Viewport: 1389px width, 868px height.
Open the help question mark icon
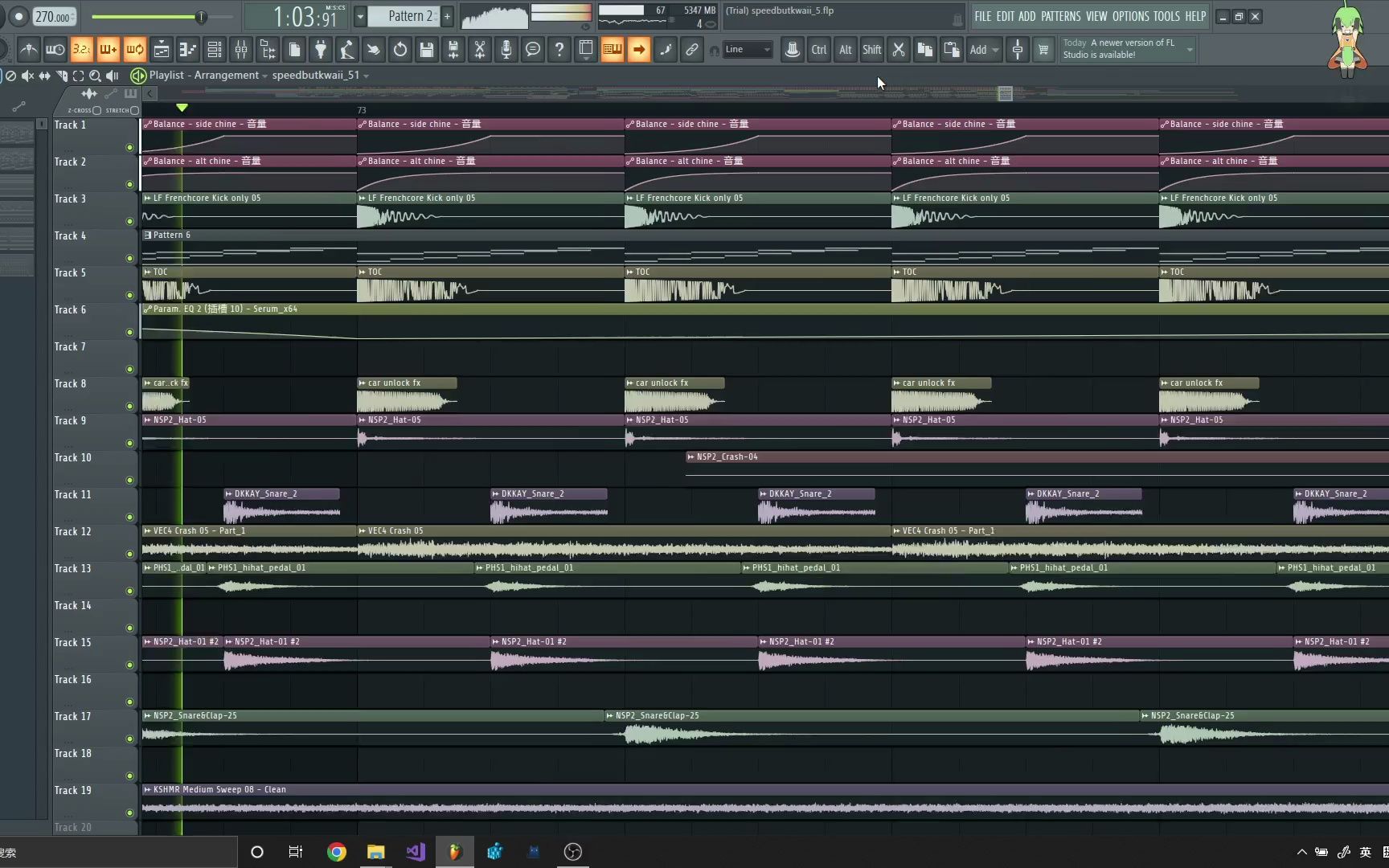pos(559,50)
